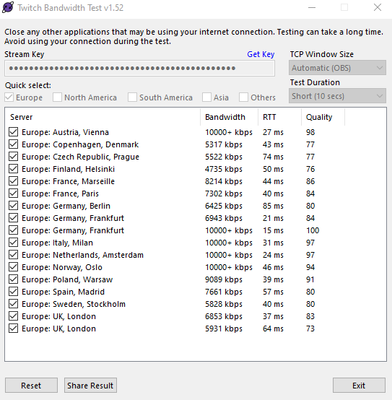Click the quality value '73'
392x400 pixels.
pyautogui.click(x=310, y=328)
